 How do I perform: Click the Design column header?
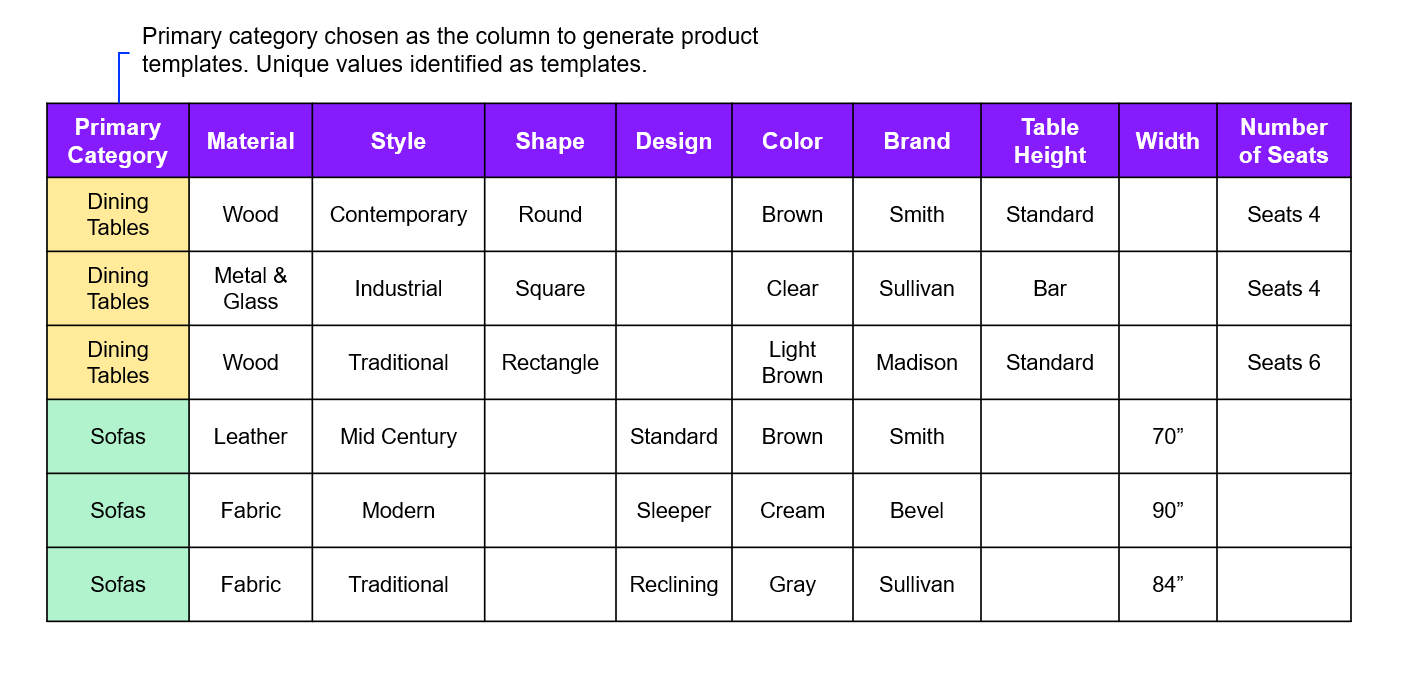674,141
